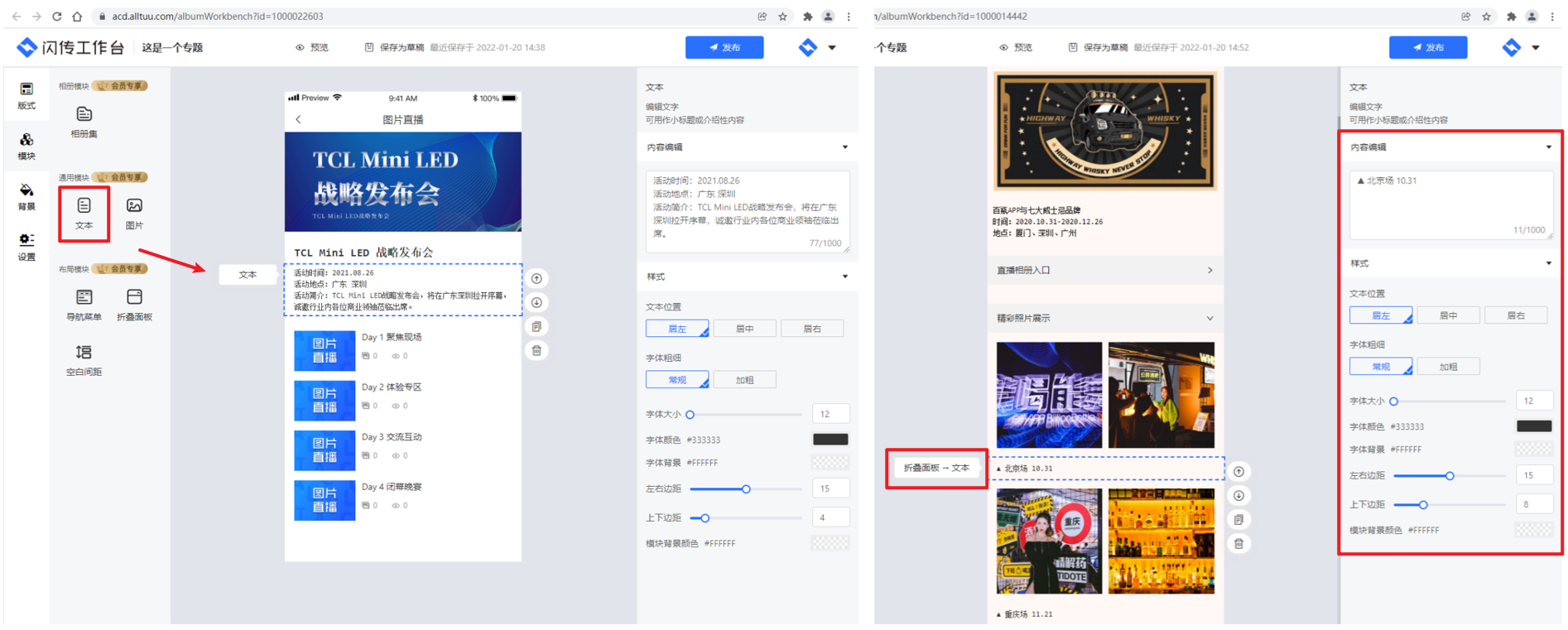Screen dimensions: 1568x630
Task: Add the 文本 text module
Action: [x=84, y=214]
